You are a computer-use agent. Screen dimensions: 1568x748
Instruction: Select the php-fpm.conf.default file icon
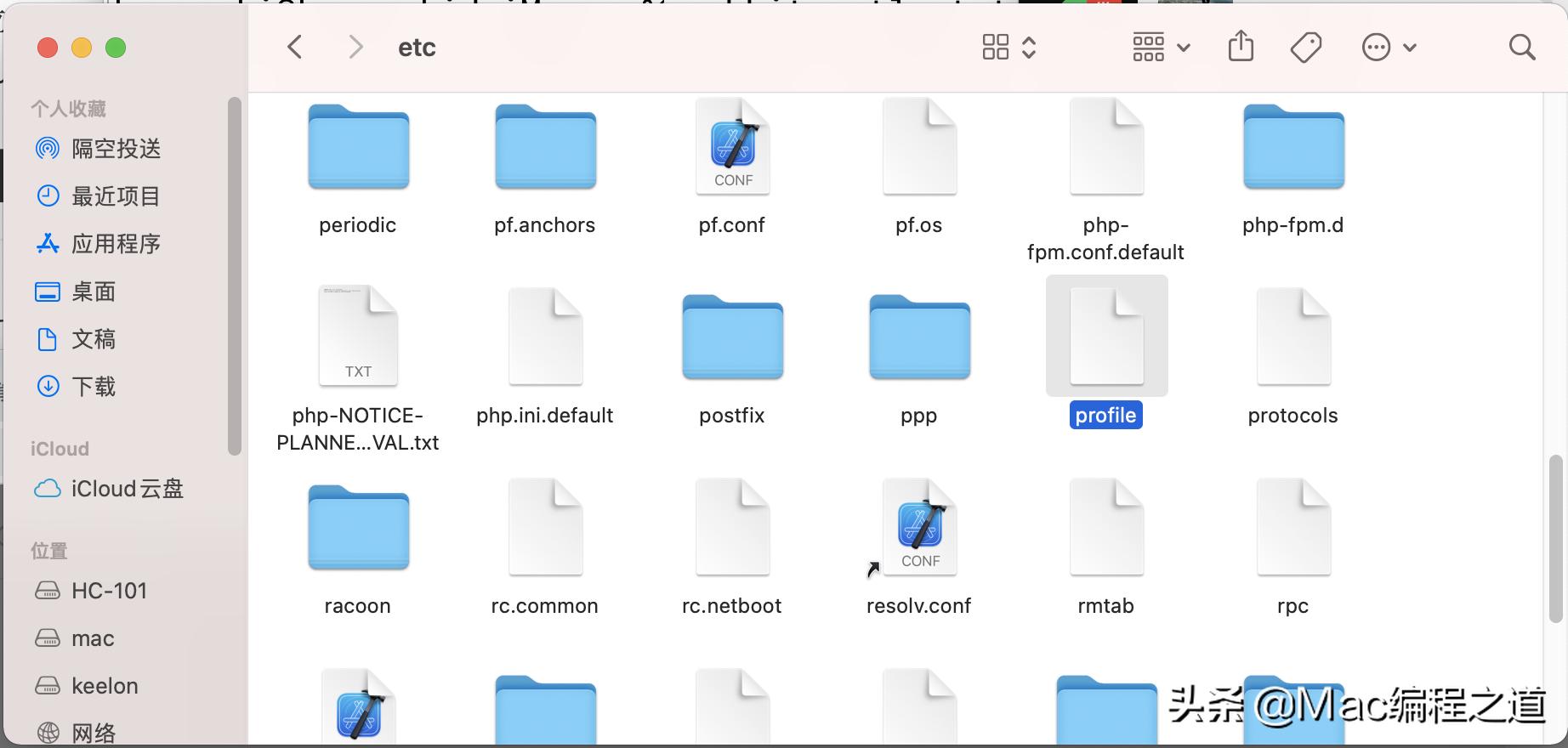coord(1106,146)
